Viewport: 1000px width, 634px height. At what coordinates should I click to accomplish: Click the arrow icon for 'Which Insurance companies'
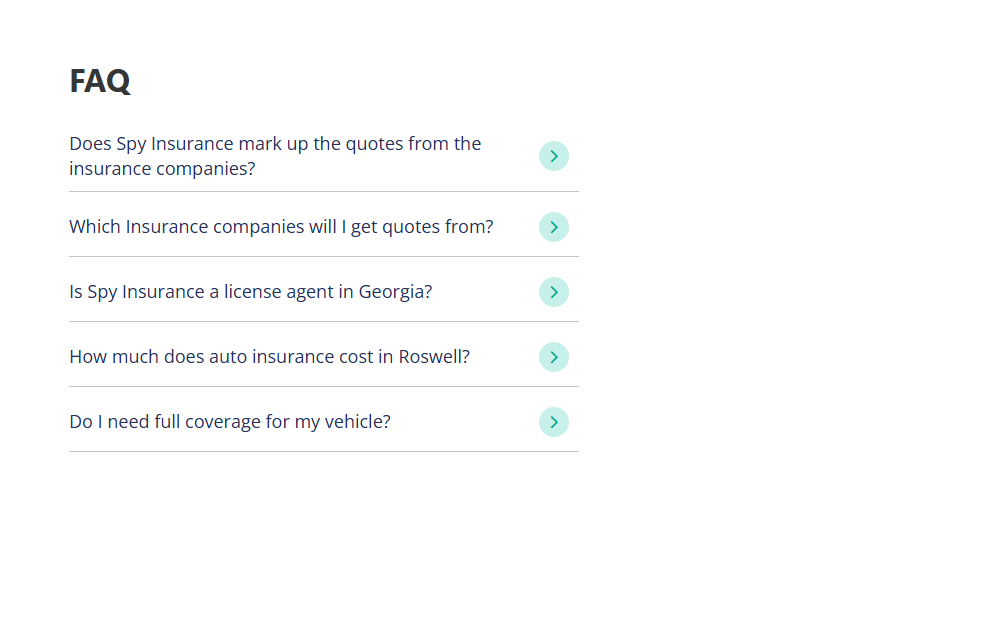pos(554,227)
